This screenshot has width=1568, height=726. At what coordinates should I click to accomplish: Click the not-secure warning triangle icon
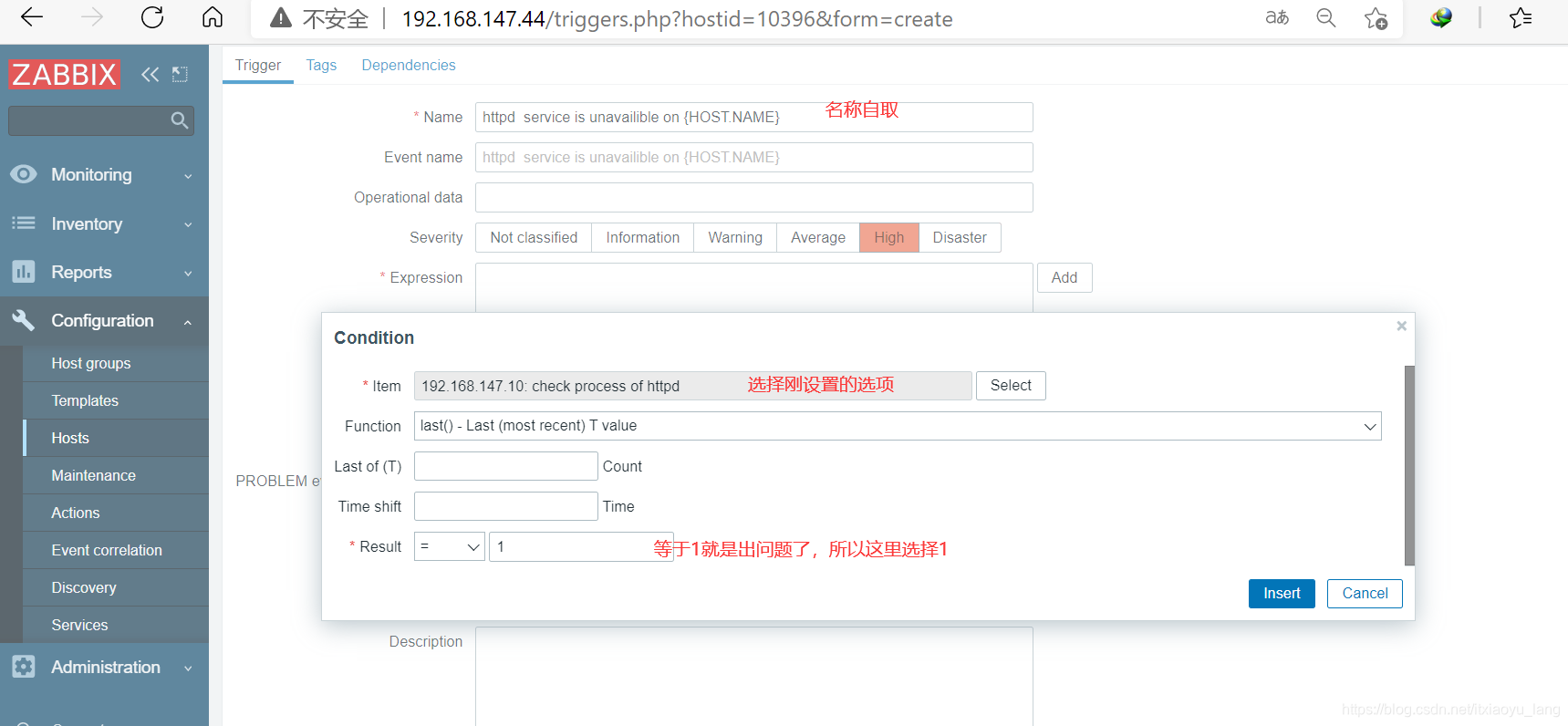coord(281,18)
